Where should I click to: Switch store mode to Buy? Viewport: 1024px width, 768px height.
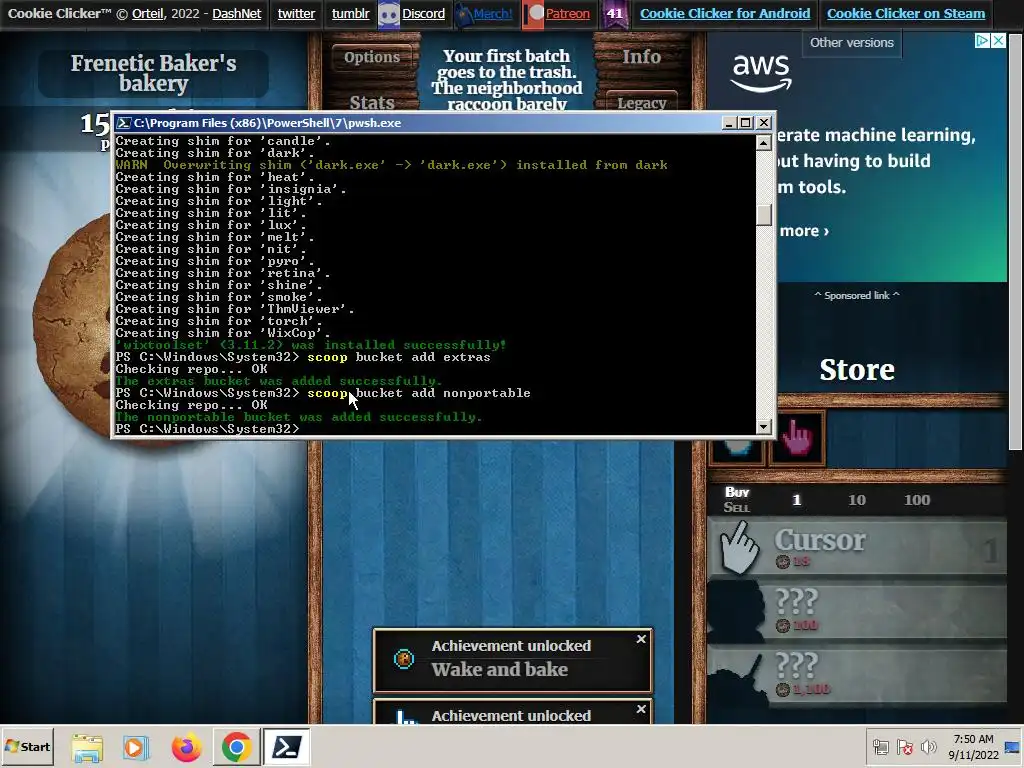(x=737, y=492)
